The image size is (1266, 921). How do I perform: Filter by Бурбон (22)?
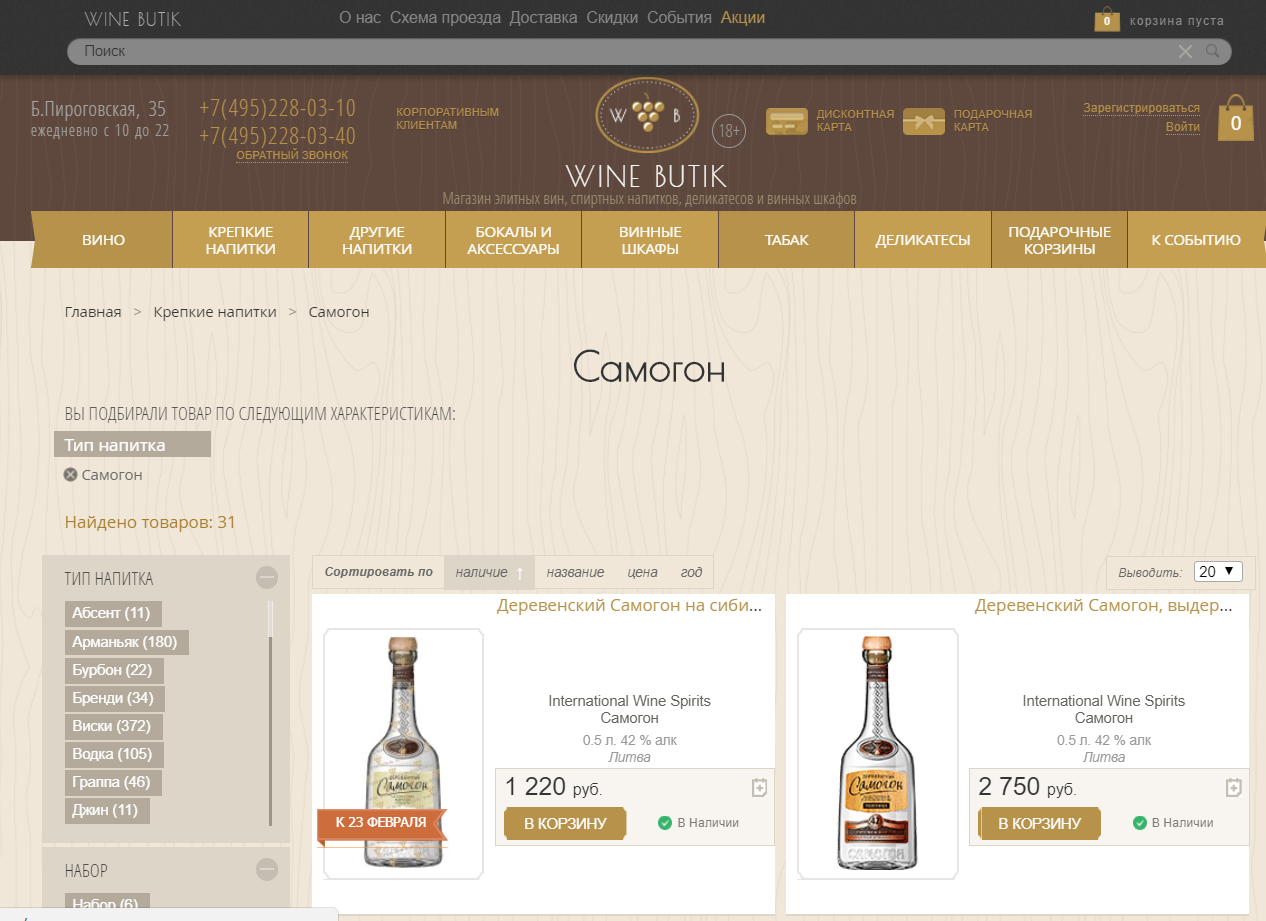[112, 670]
